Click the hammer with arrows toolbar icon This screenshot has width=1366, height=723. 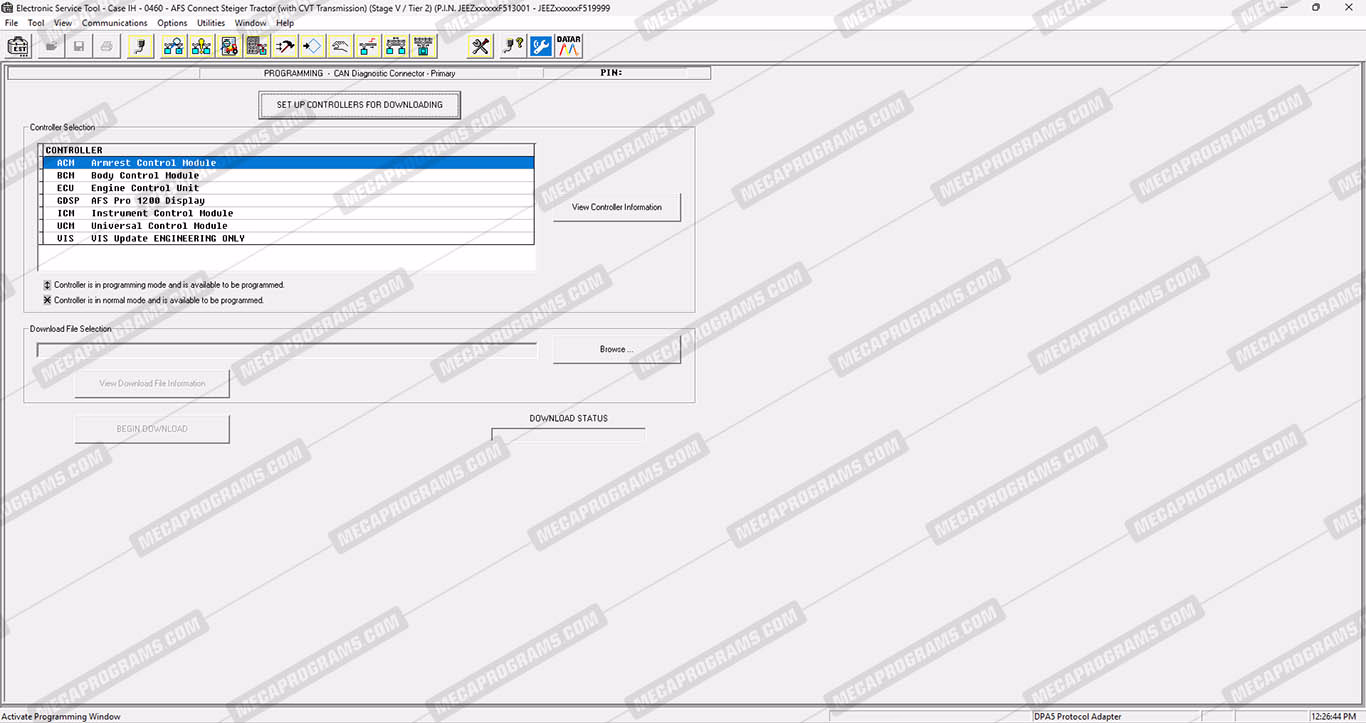point(285,46)
